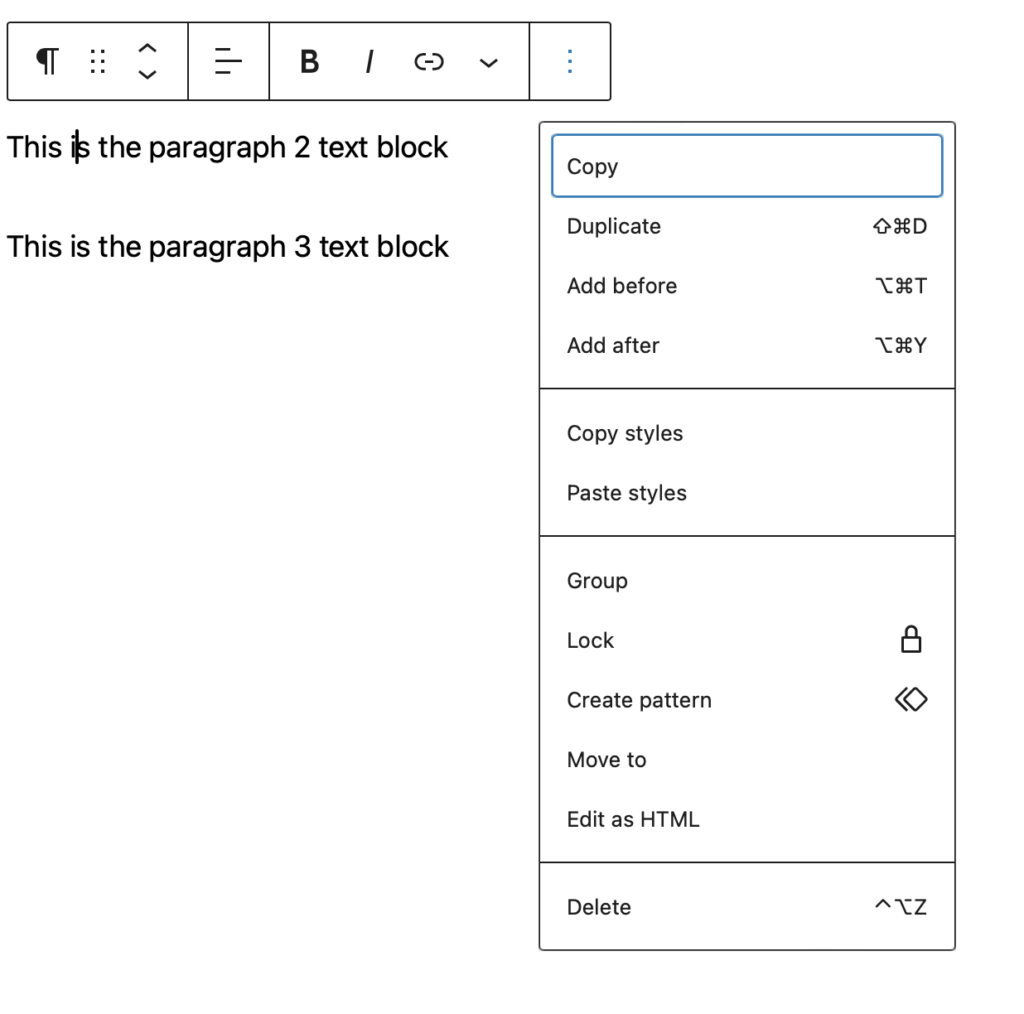Lock the block via the Lock item
The width and height of the screenshot is (1024, 1014).
[746, 641]
